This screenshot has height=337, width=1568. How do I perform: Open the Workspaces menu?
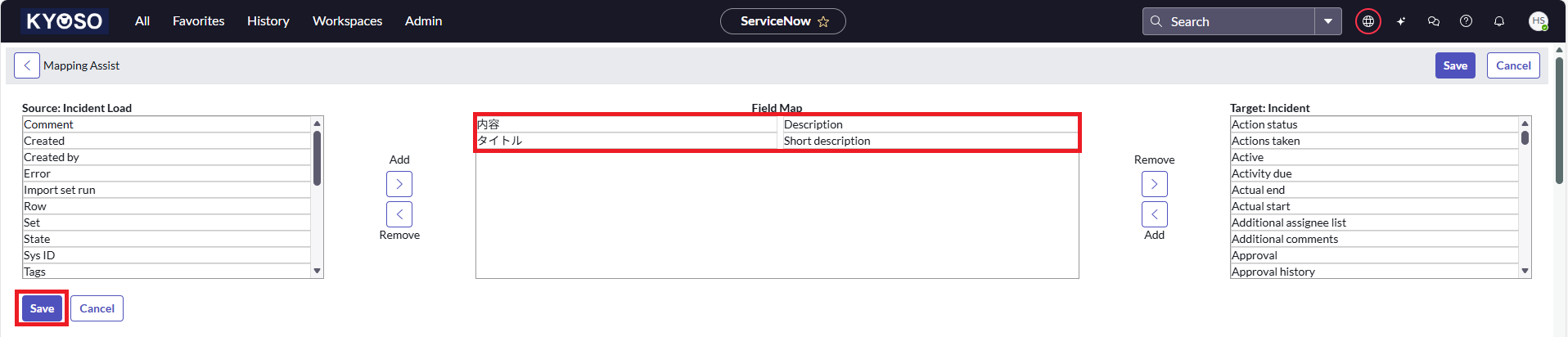click(347, 21)
